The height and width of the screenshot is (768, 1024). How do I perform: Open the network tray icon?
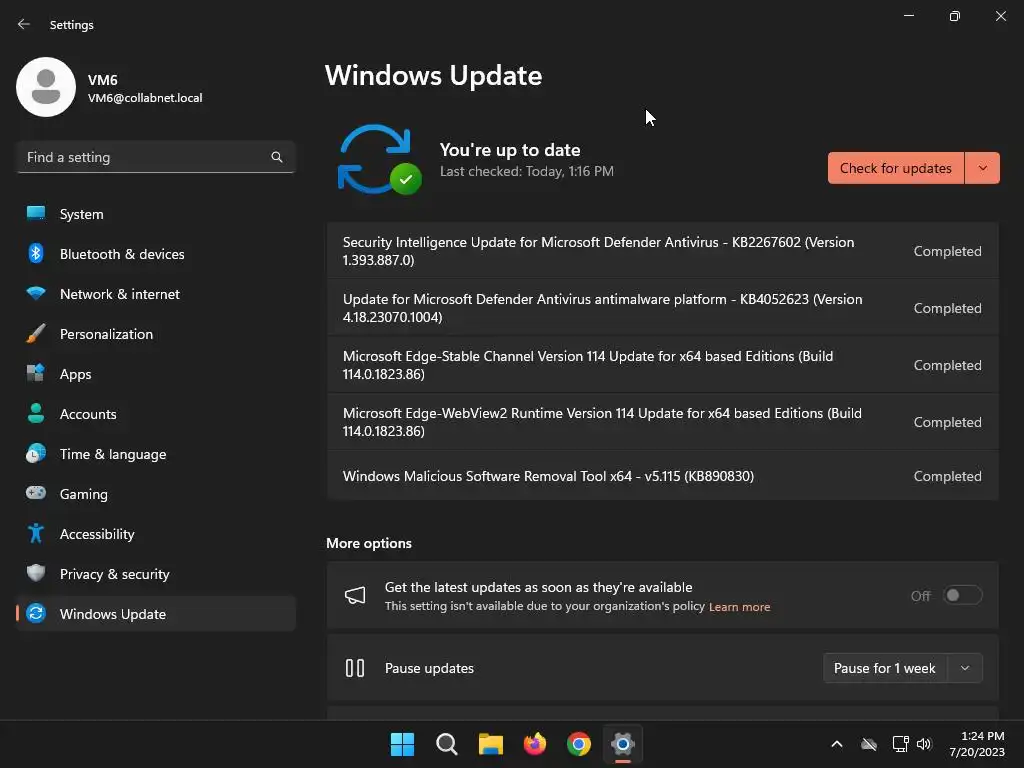pos(900,744)
